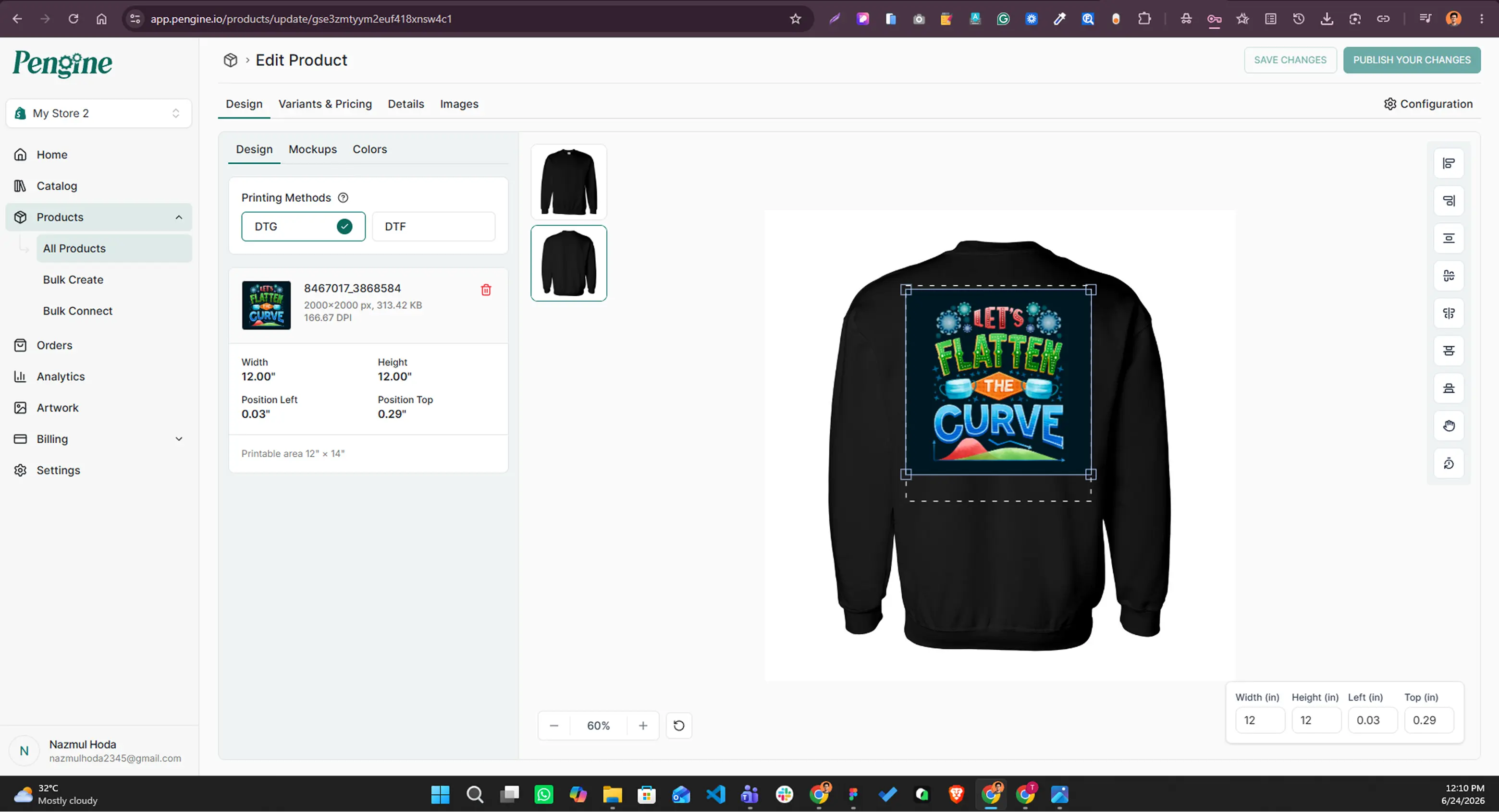This screenshot has height=812, width=1499.
Task: Bookmark this page with the star icon
Action: pos(796,19)
